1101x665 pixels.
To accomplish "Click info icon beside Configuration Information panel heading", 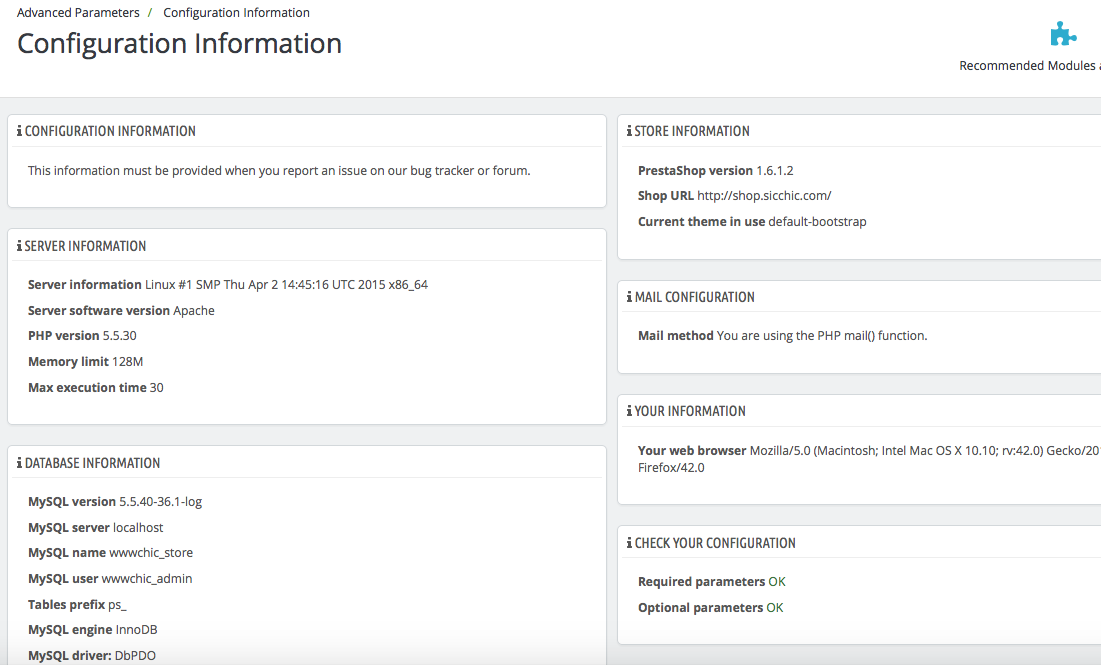I will 19,131.
